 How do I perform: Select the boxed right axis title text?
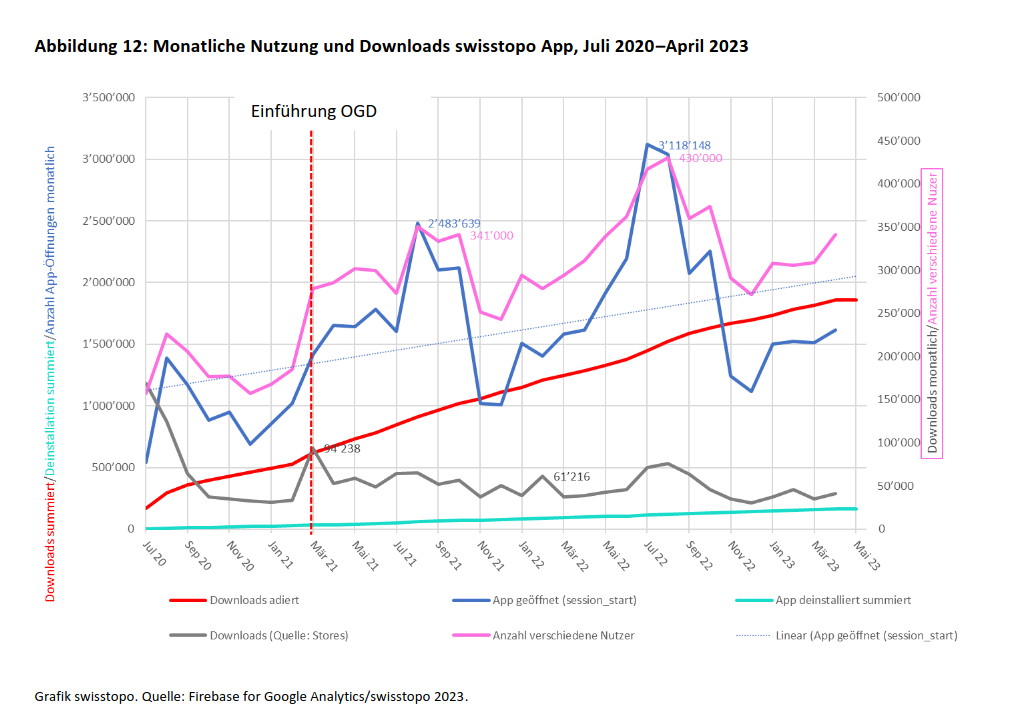(932, 314)
